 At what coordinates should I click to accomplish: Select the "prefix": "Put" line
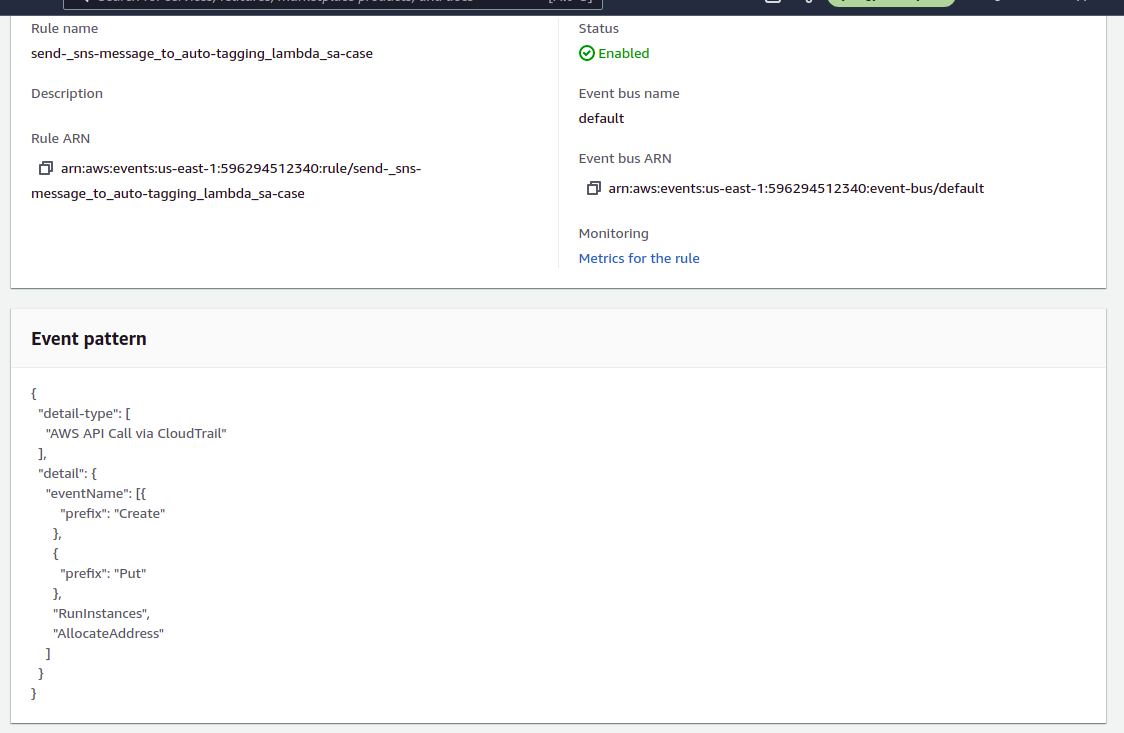[x=103, y=574]
